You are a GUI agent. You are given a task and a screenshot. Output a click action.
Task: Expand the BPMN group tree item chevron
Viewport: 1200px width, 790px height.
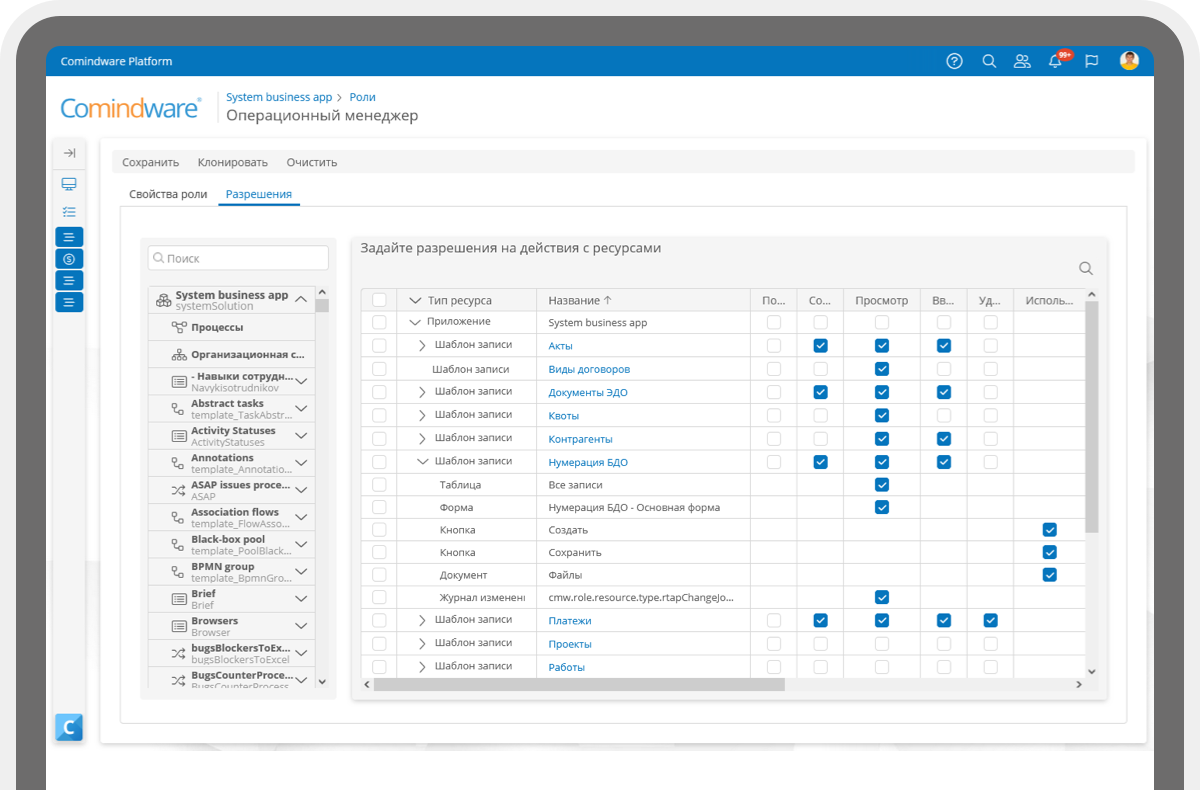coord(301,572)
